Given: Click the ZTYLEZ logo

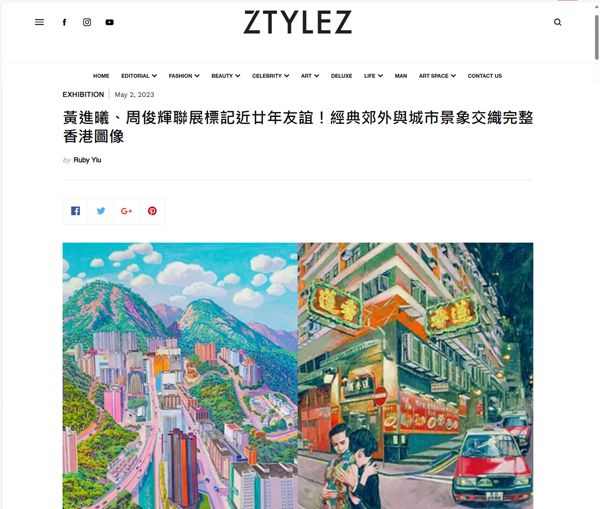Looking at the screenshot, I should (x=298, y=22).
